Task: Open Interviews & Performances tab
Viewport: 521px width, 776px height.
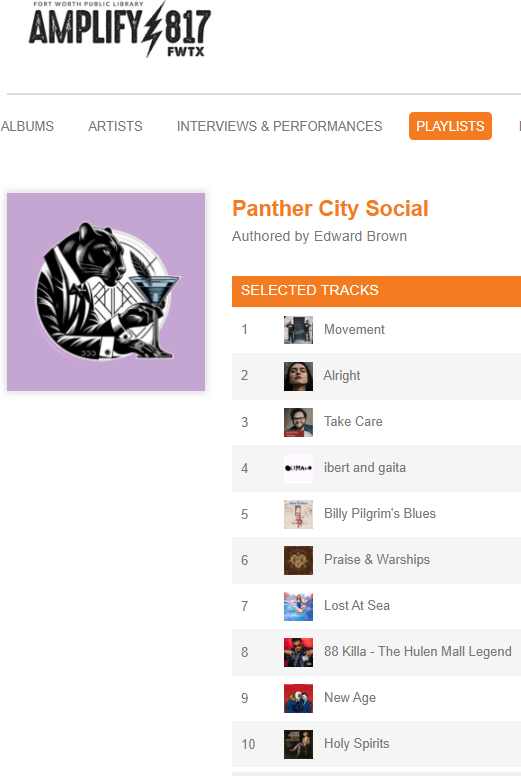Action: coord(280,126)
